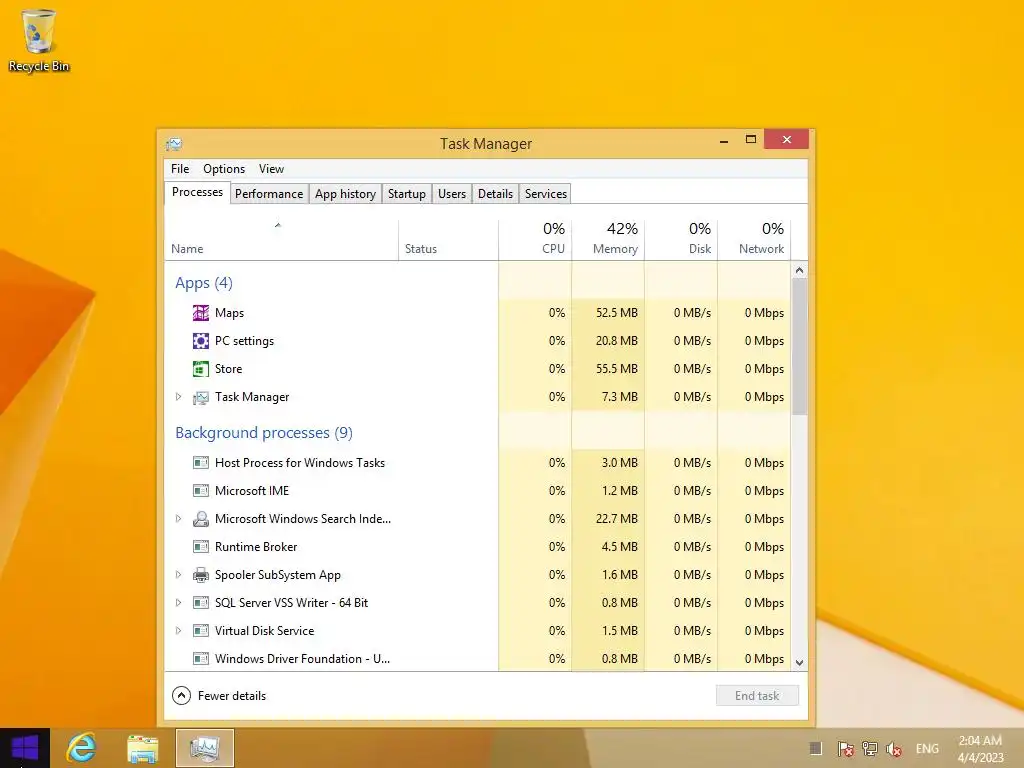Select the PC settings memory 20.8 MB

(616, 341)
